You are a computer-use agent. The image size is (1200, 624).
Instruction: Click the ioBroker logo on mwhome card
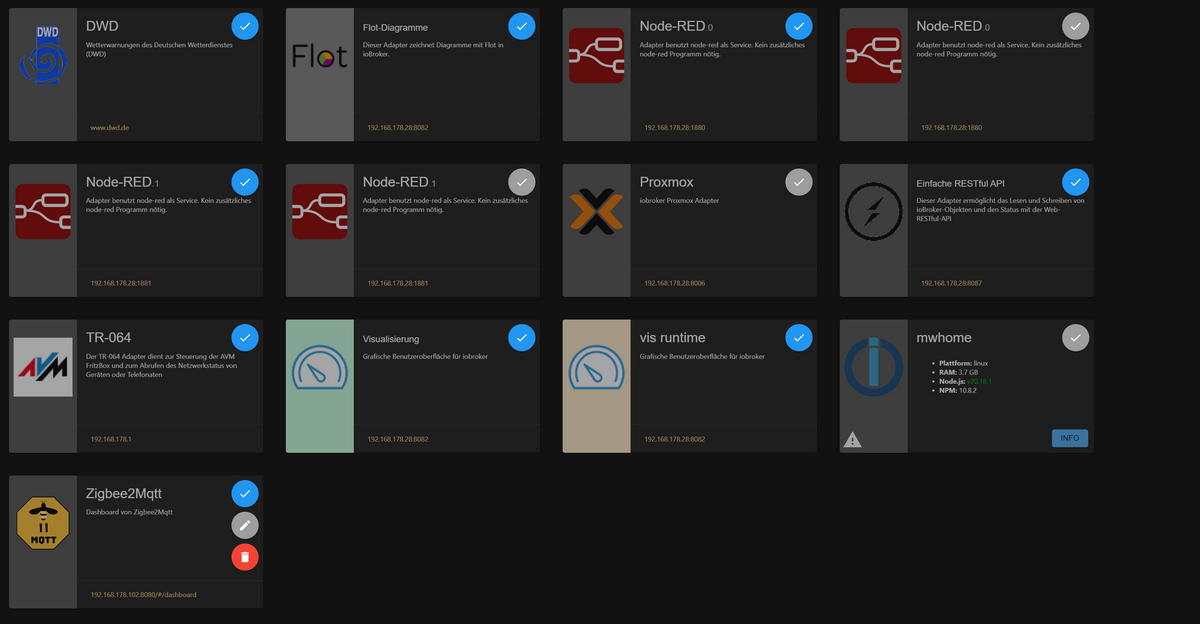click(x=874, y=365)
